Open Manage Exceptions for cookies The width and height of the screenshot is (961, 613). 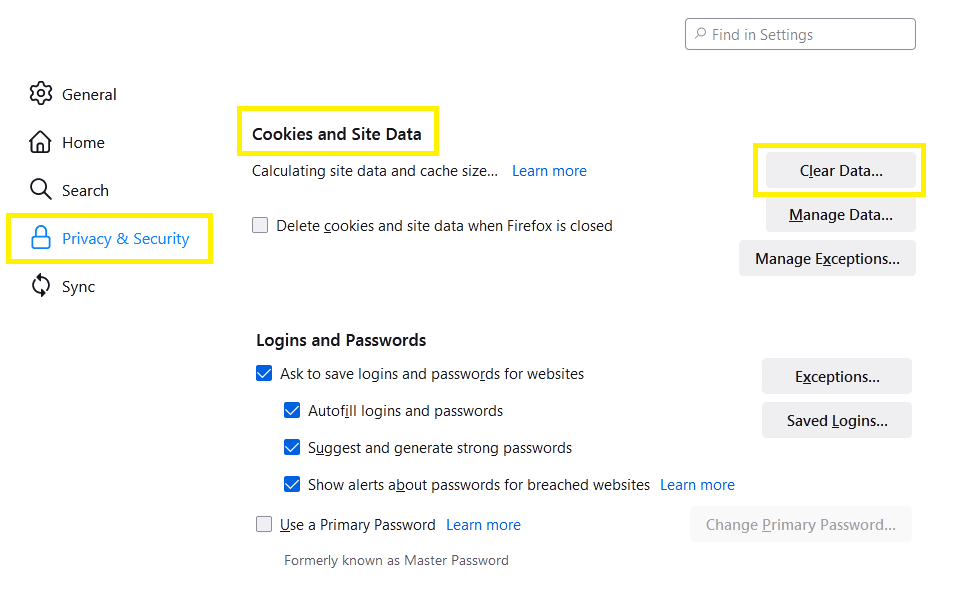(x=827, y=259)
